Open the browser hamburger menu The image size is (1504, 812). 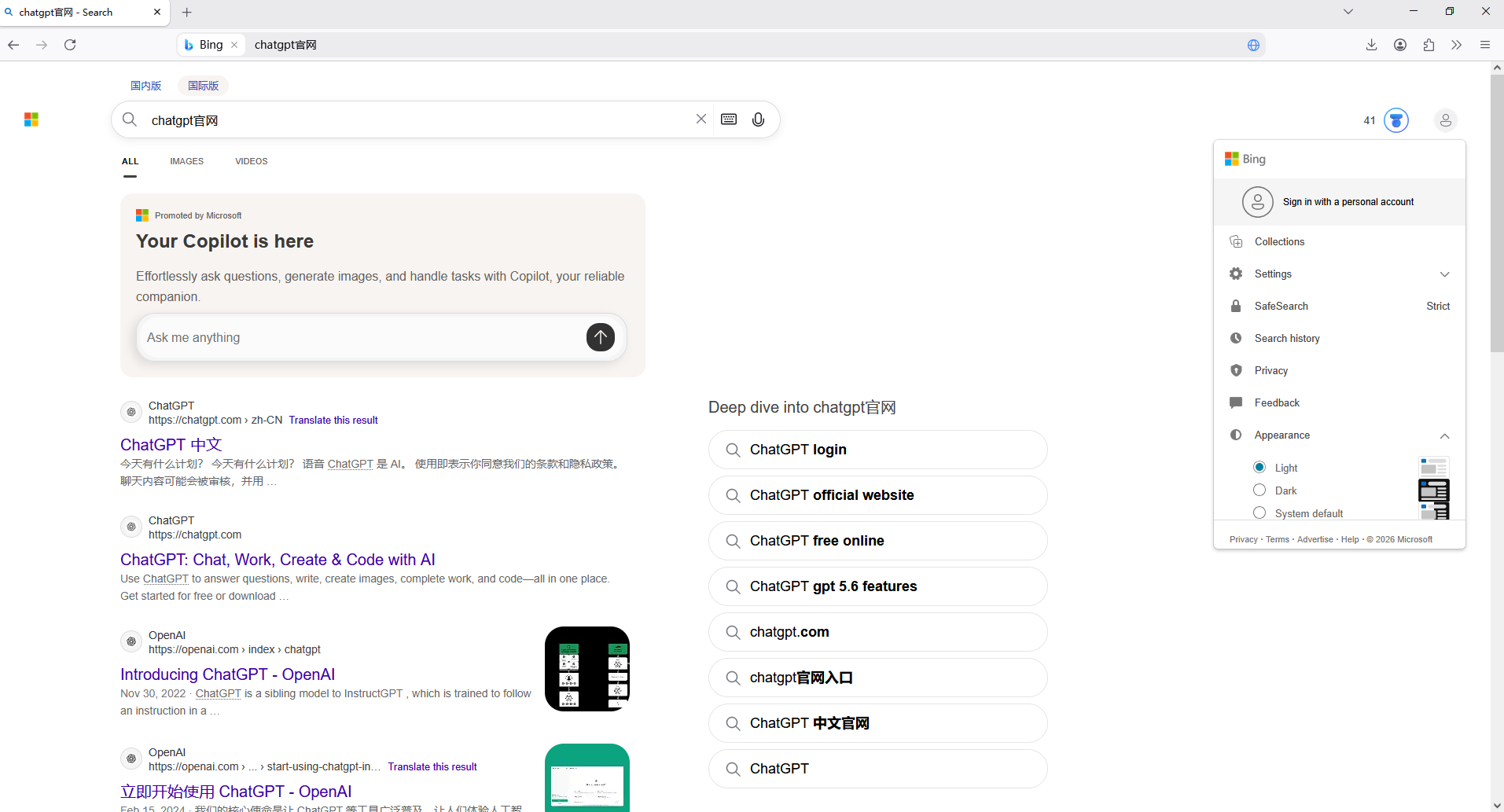pyautogui.click(x=1485, y=45)
